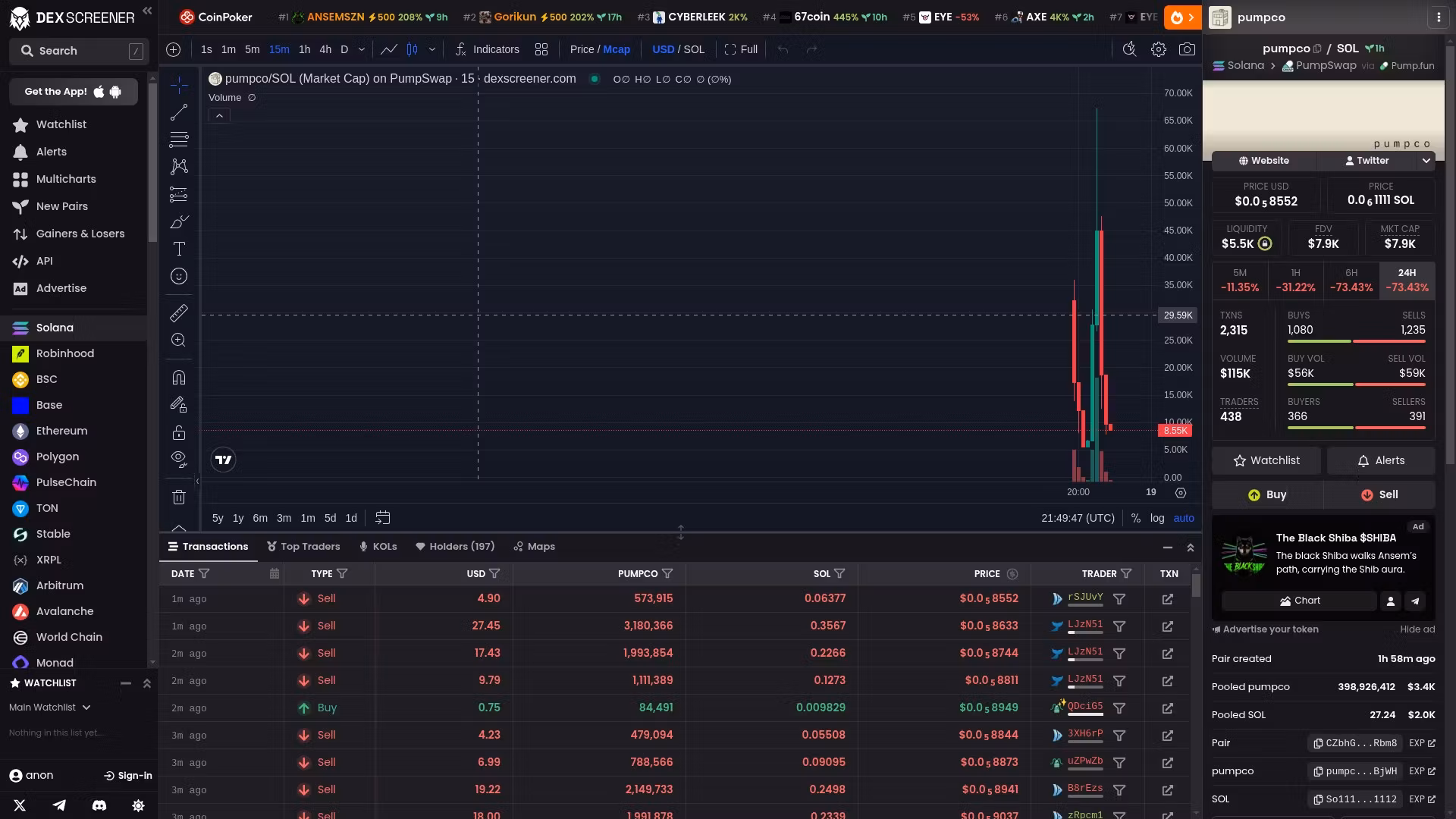Expand the time interval dropdown arrow
1456x819 pixels.
362,49
